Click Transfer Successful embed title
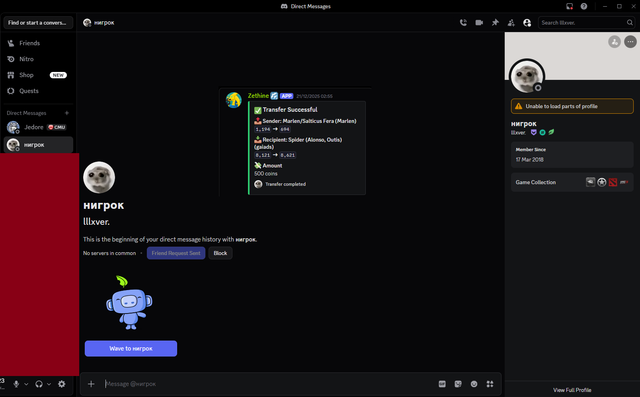Screen dimensions: 640x397 pyautogui.click(x=290, y=110)
